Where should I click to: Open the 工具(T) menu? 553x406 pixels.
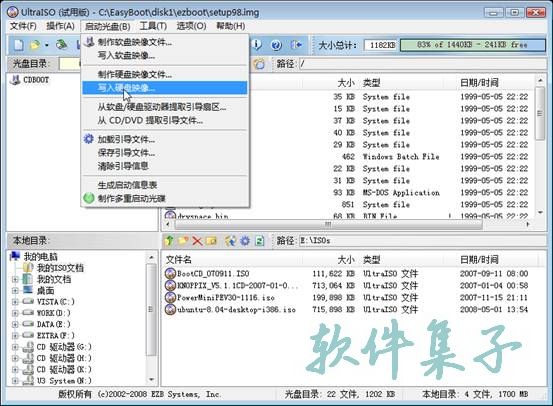pos(153,26)
